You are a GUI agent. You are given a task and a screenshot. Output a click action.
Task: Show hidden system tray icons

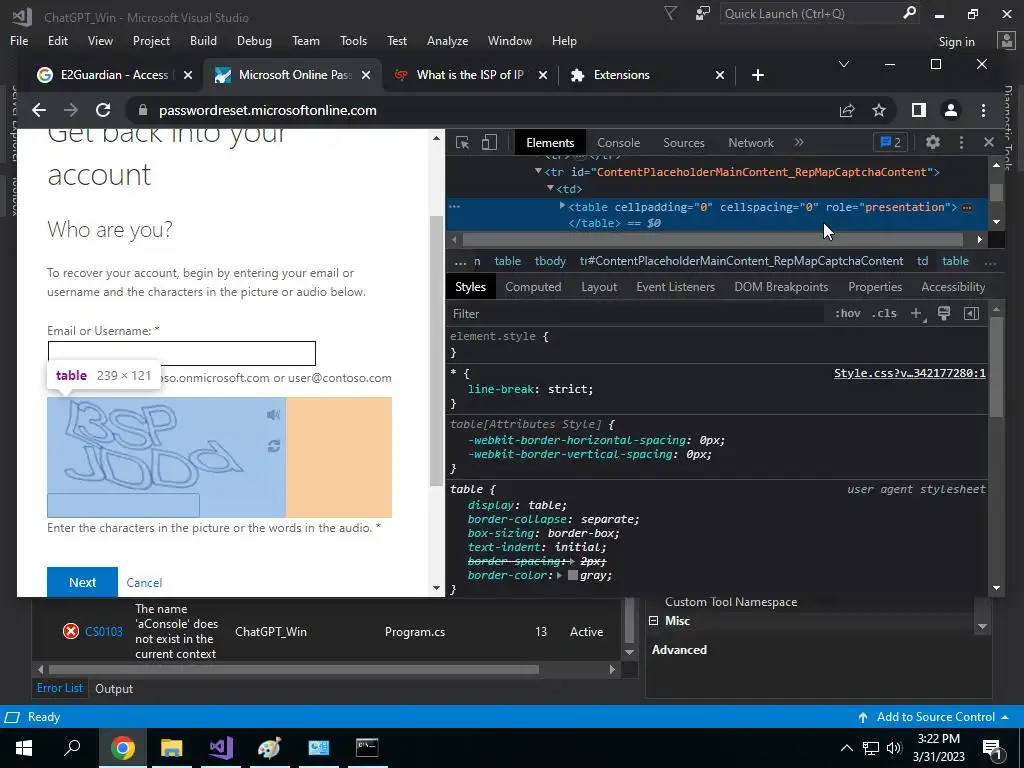pyautogui.click(x=846, y=748)
